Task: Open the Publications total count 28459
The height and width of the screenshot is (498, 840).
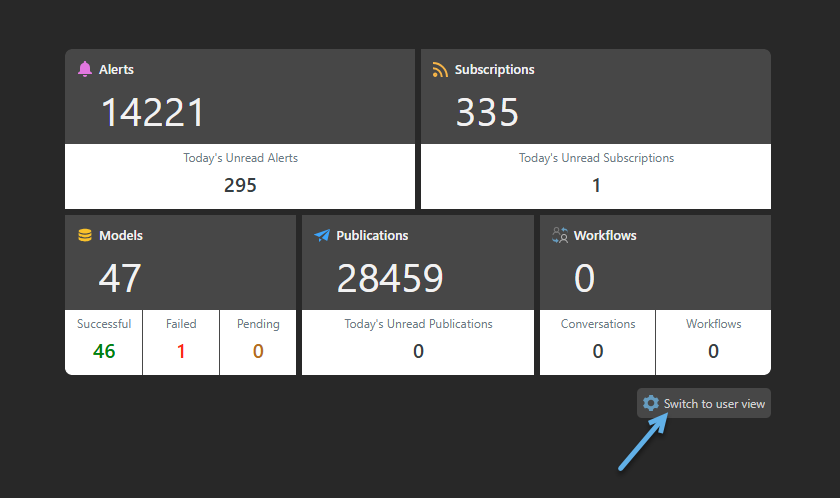Action: 390,278
